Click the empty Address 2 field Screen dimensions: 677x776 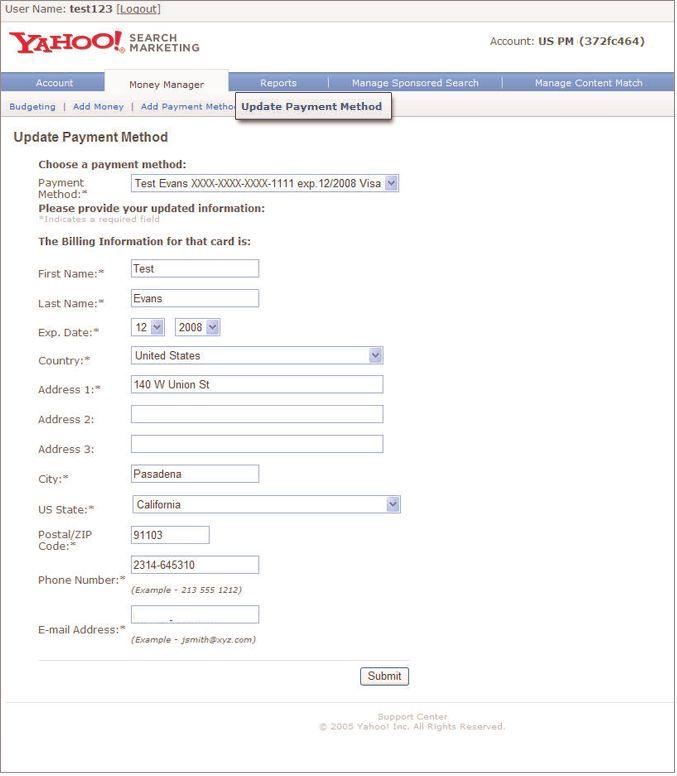click(257, 414)
